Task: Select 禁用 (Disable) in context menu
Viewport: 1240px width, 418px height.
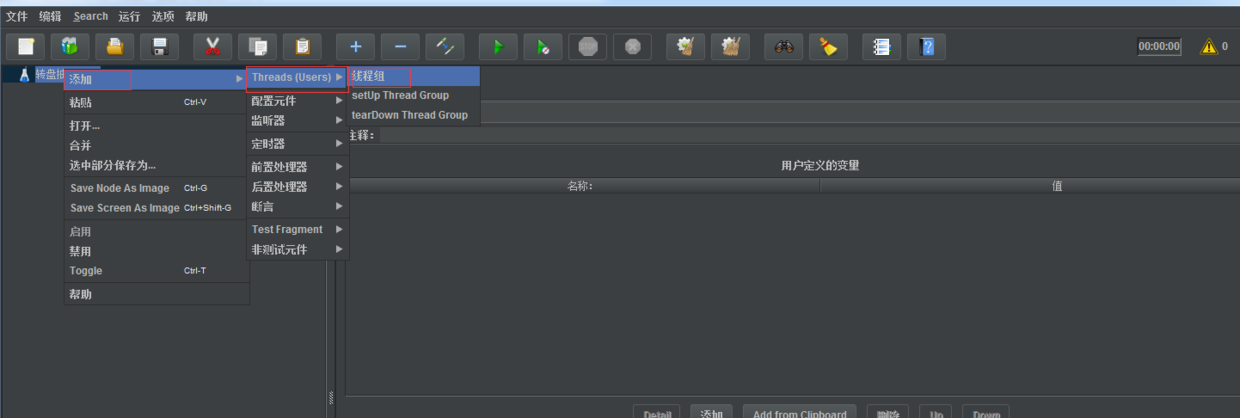Action: (80, 251)
